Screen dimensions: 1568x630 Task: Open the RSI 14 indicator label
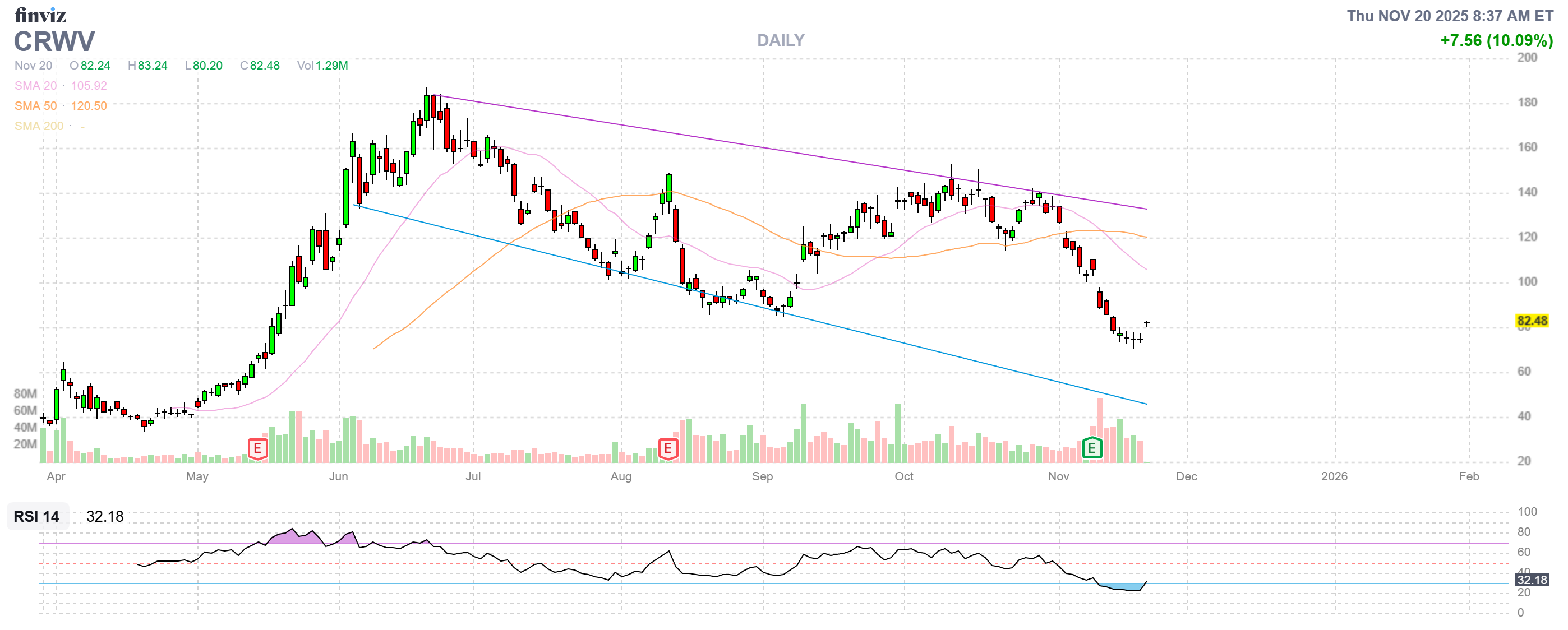pyautogui.click(x=36, y=516)
